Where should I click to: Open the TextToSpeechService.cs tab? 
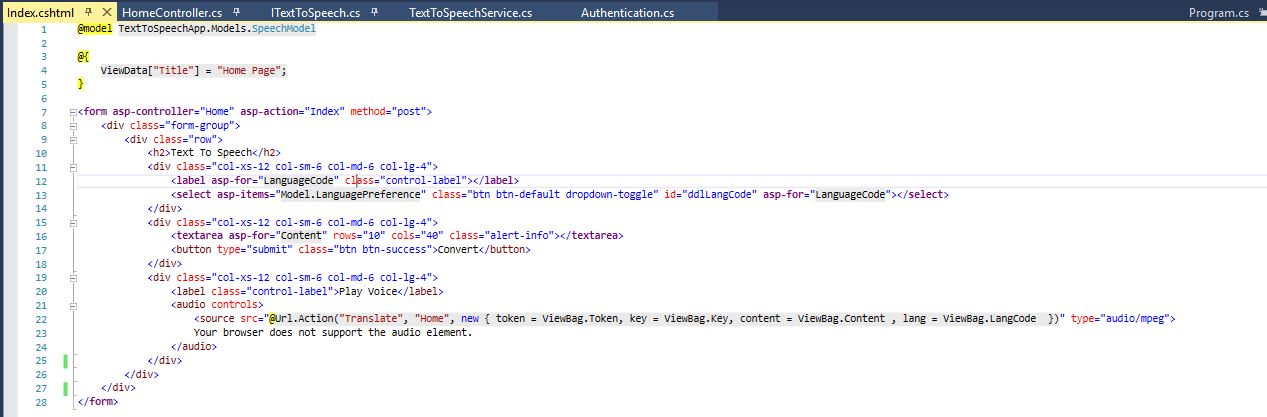point(470,13)
